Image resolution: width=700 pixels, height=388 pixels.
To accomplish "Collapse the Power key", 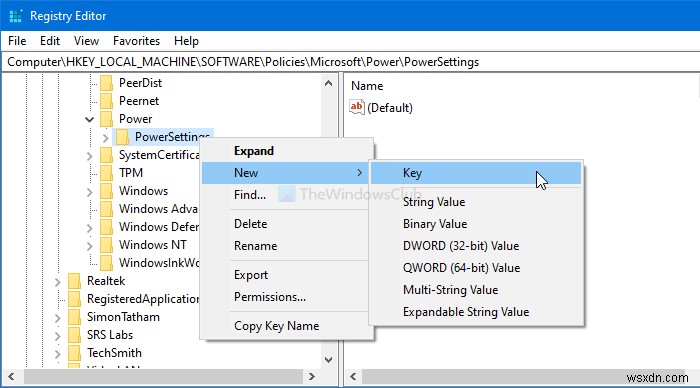I will (90, 120).
